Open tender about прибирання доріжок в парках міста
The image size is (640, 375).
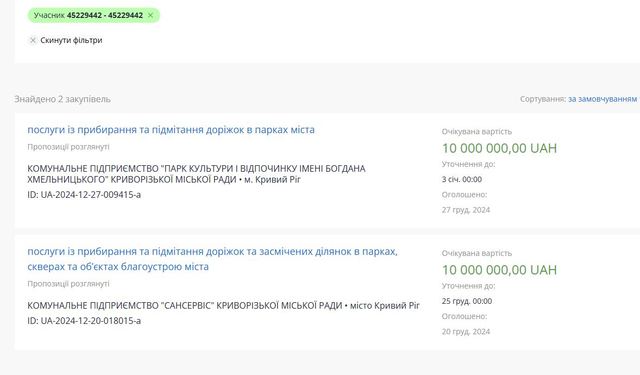pyautogui.click(x=171, y=130)
